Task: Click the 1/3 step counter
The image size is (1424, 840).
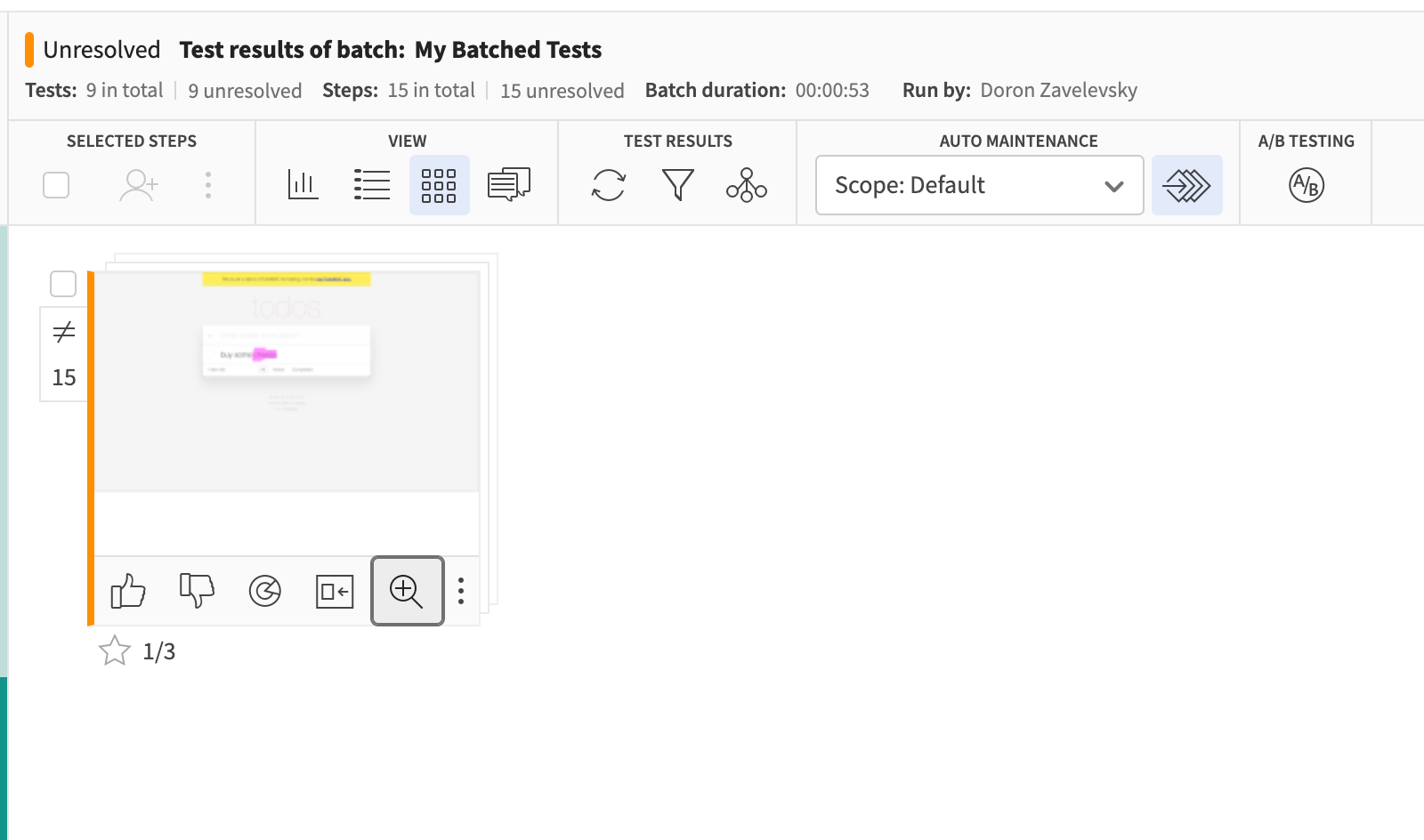Action: click(159, 652)
